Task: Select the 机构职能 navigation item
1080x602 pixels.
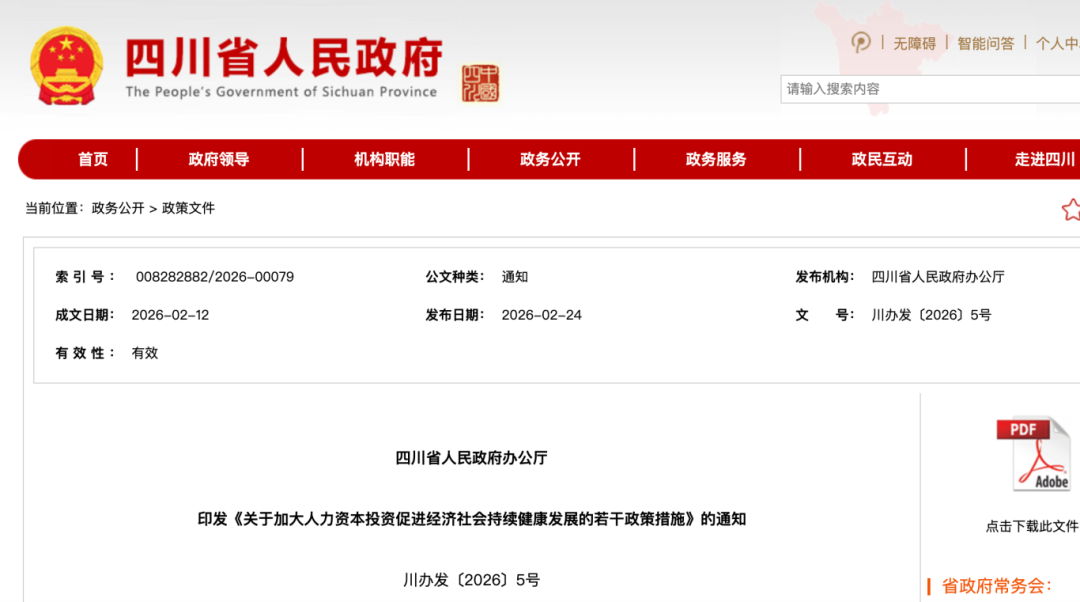Action: [x=384, y=159]
